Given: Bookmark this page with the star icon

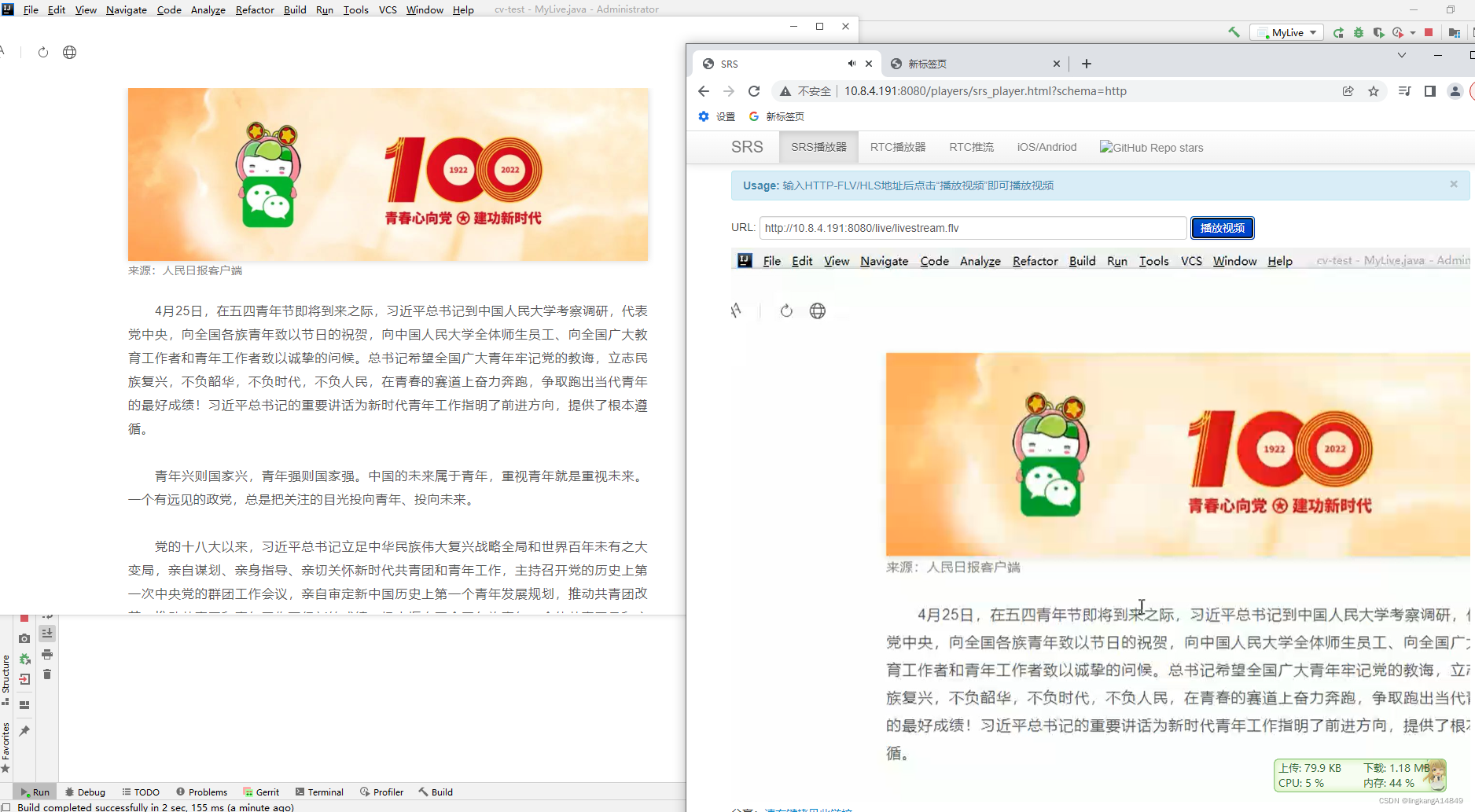Looking at the screenshot, I should [x=1374, y=91].
